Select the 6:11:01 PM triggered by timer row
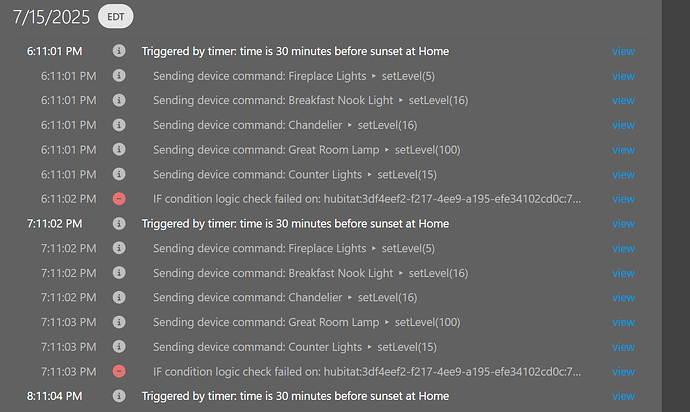690x412 pixels. point(330,51)
